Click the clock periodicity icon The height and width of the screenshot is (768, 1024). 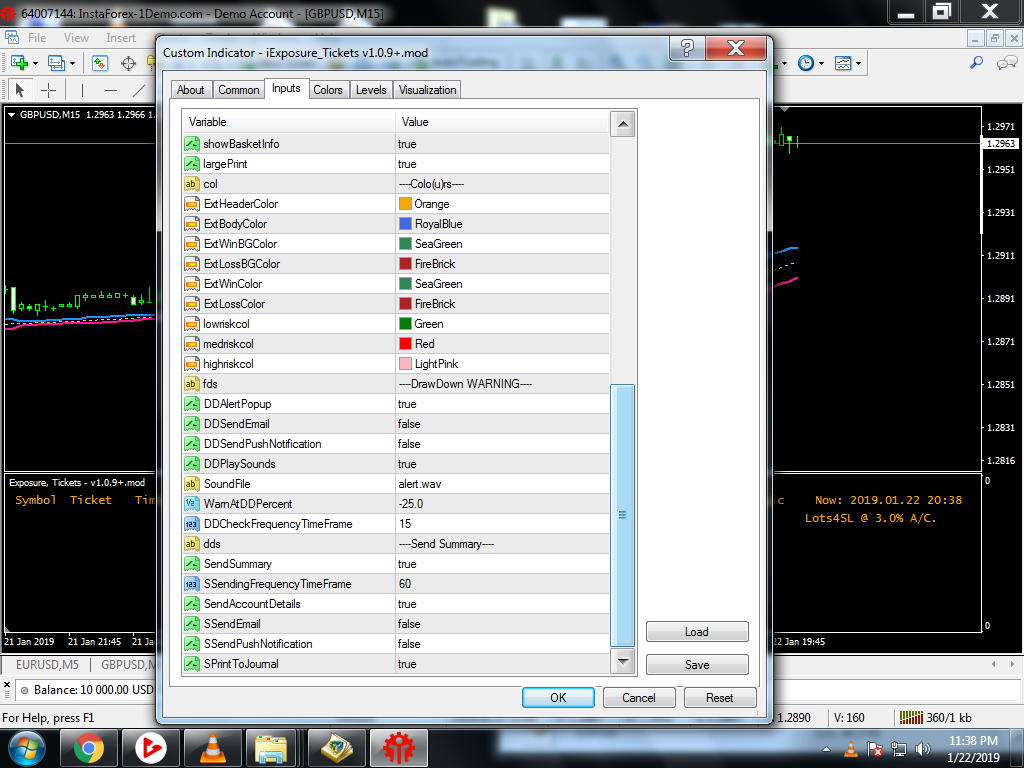(x=807, y=63)
